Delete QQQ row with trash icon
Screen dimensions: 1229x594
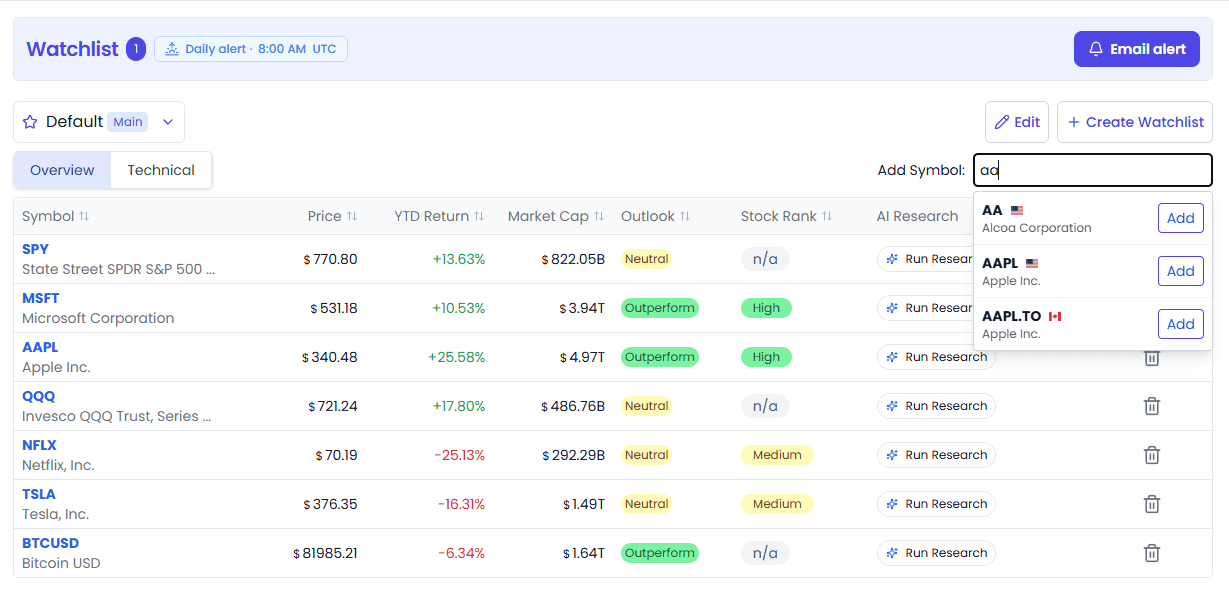1151,406
